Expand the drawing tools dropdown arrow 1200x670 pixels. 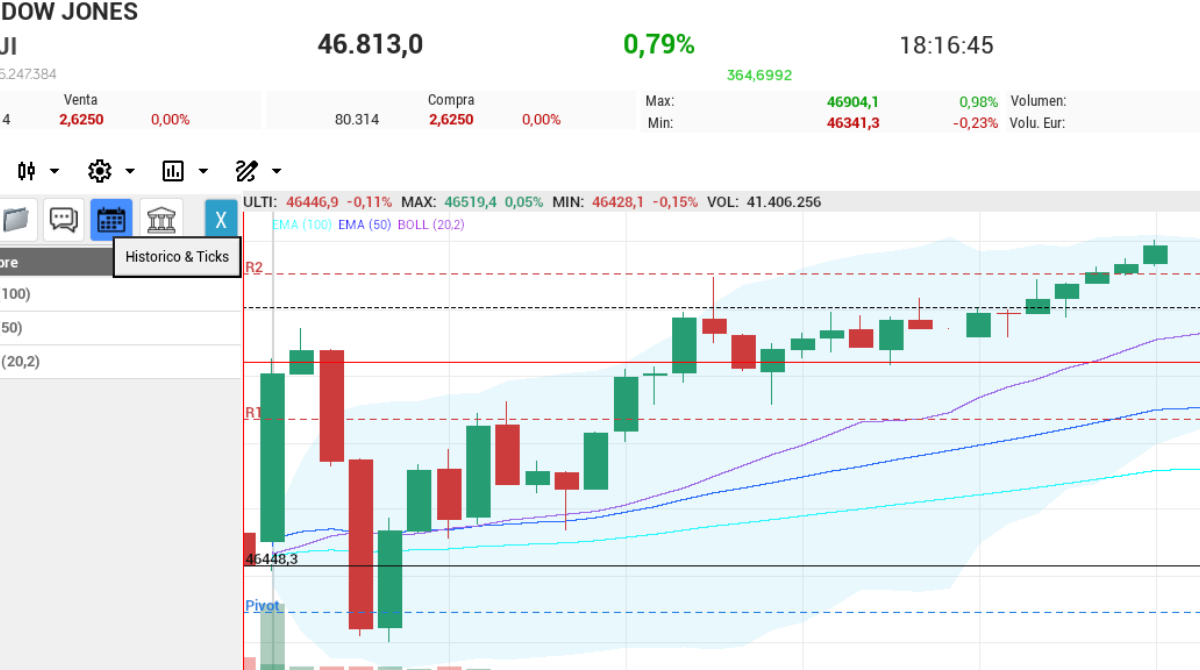pos(275,170)
